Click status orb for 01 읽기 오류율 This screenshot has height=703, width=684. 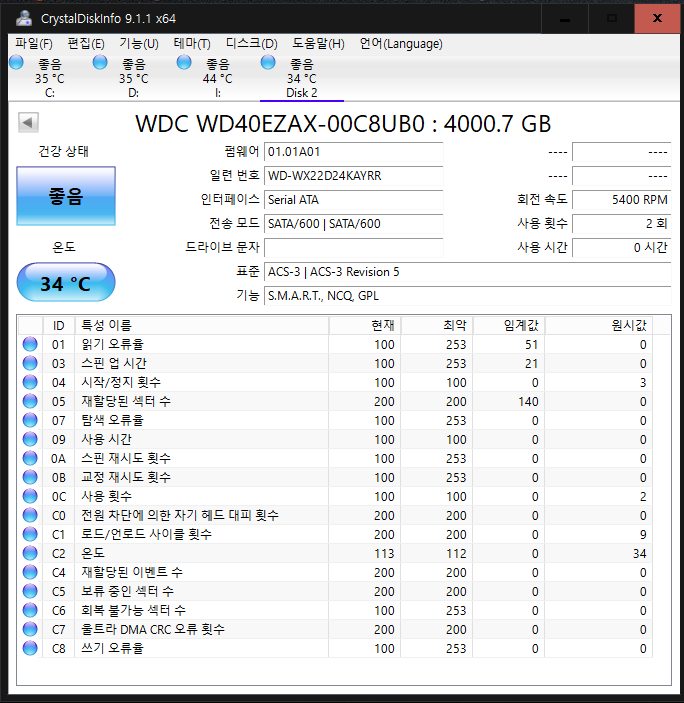pyautogui.click(x=30, y=344)
